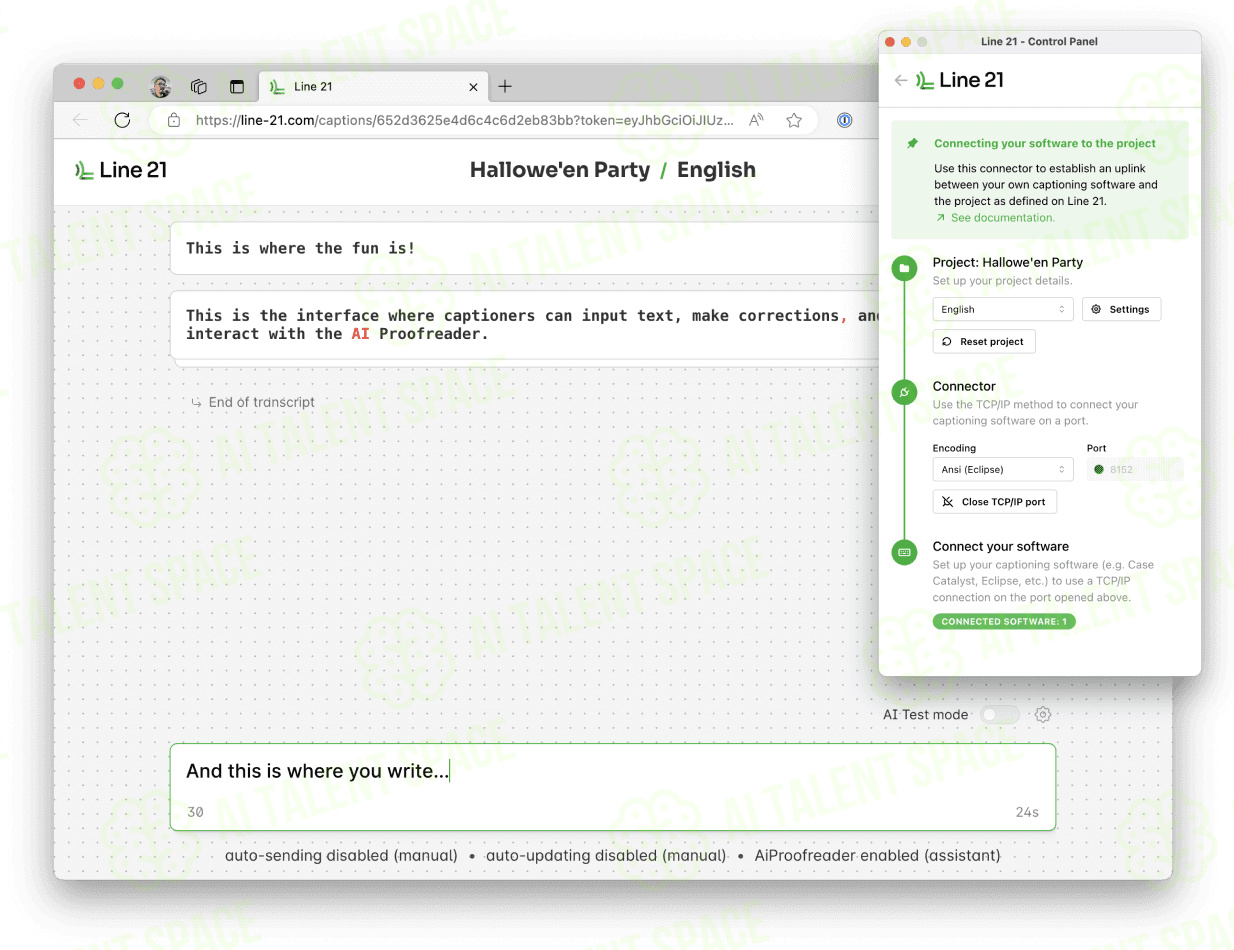The height and width of the screenshot is (950, 1234).
Task: Click 'End of transcript' marker text
Action: click(x=261, y=402)
